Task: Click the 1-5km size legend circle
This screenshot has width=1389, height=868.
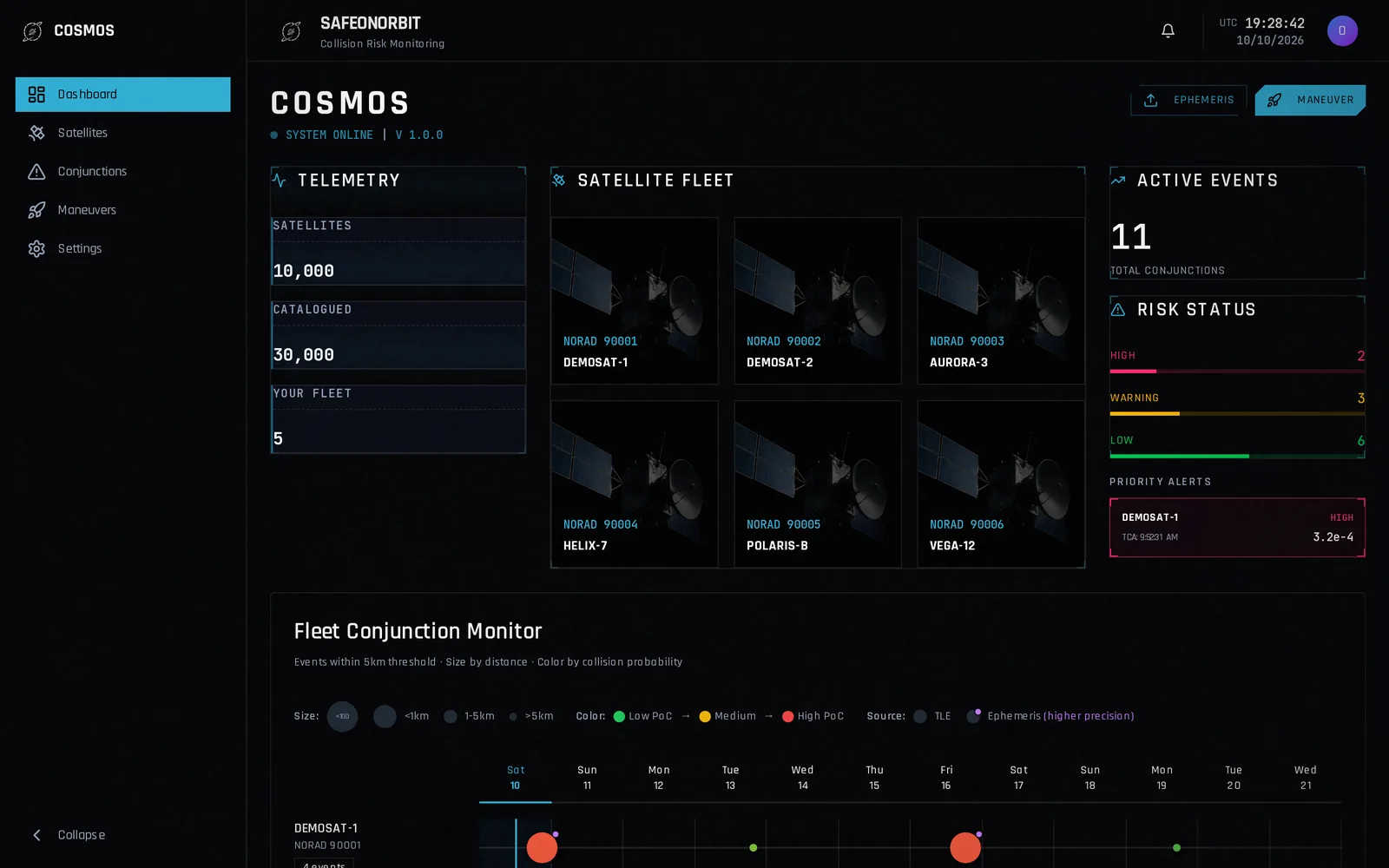Action: (x=450, y=717)
